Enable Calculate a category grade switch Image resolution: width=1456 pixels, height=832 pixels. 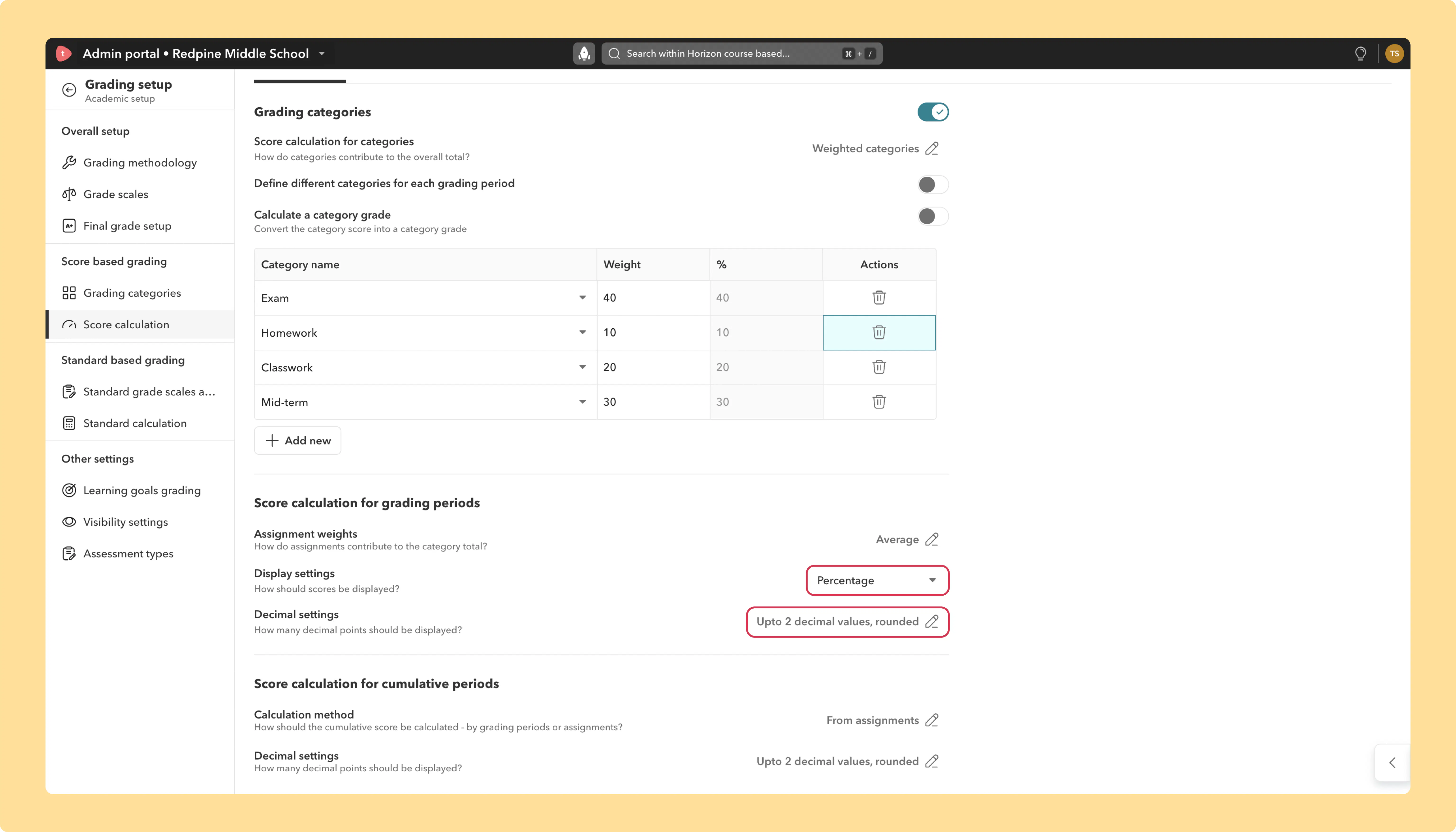(x=933, y=216)
